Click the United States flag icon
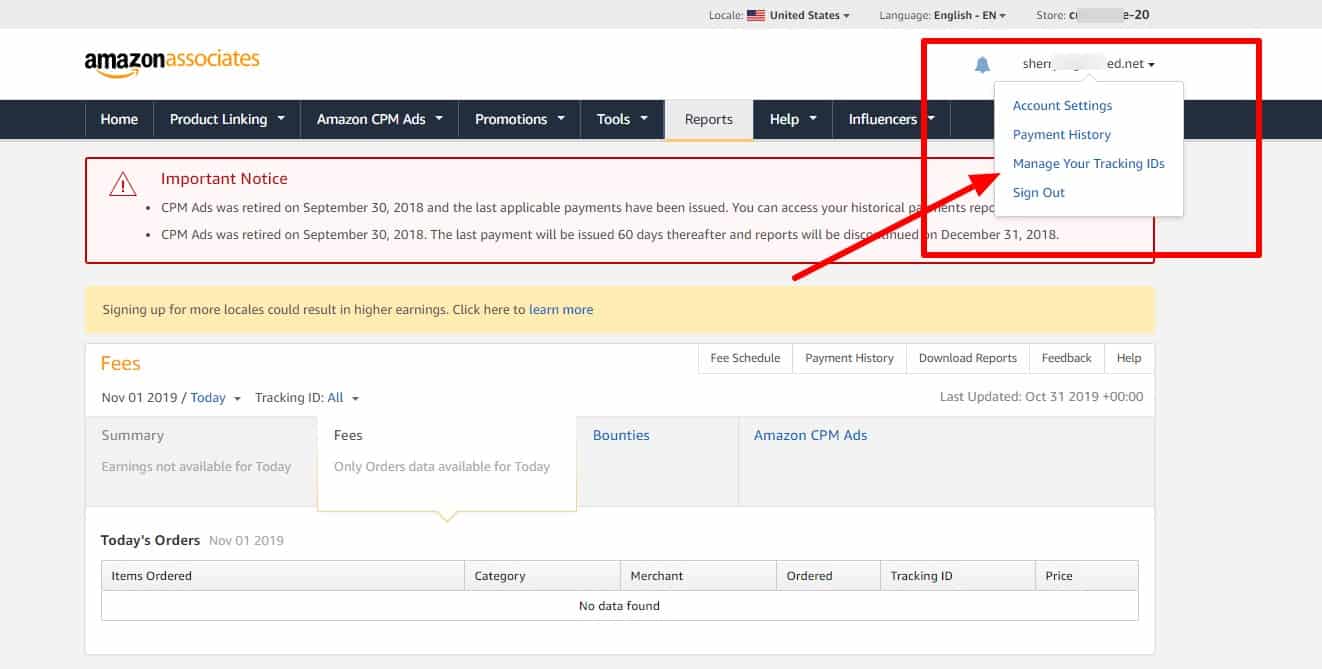The image size is (1322, 669). pyautogui.click(x=756, y=15)
